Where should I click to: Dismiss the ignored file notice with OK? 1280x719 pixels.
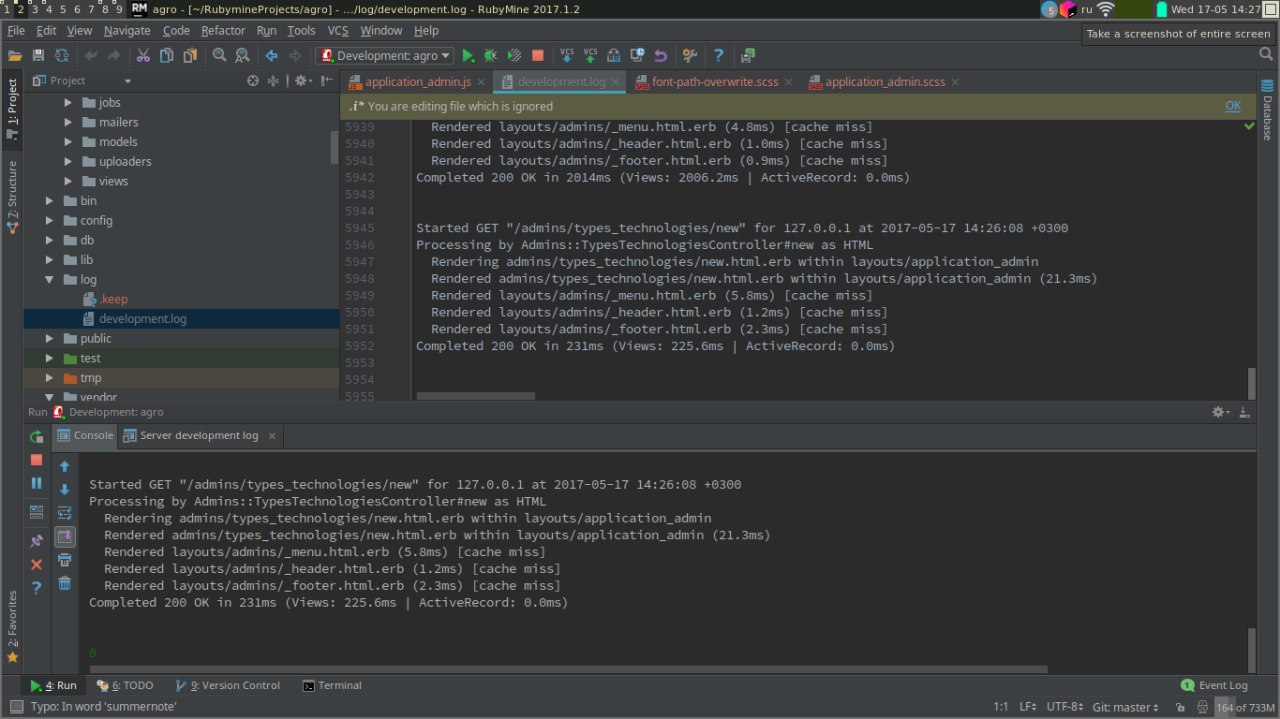(x=1233, y=106)
